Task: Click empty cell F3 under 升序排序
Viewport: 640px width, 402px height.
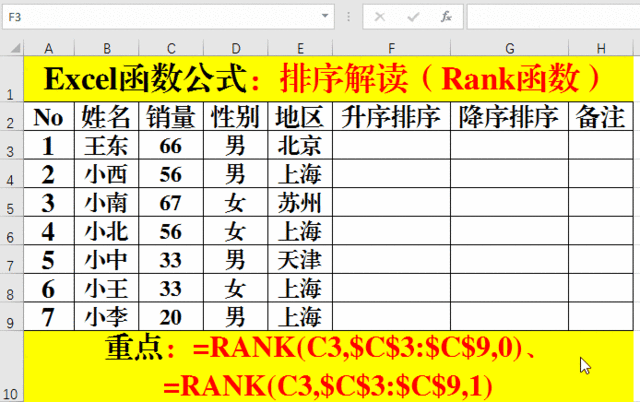Action: click(391, 145)
